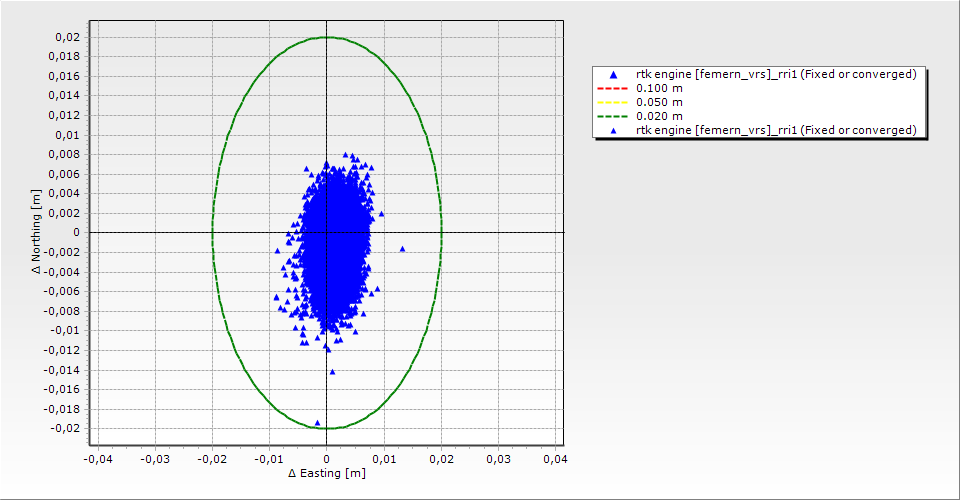Select the isolated outlier point right of the cluster
This screenshot has width=960, height=500.
point(403,249)
